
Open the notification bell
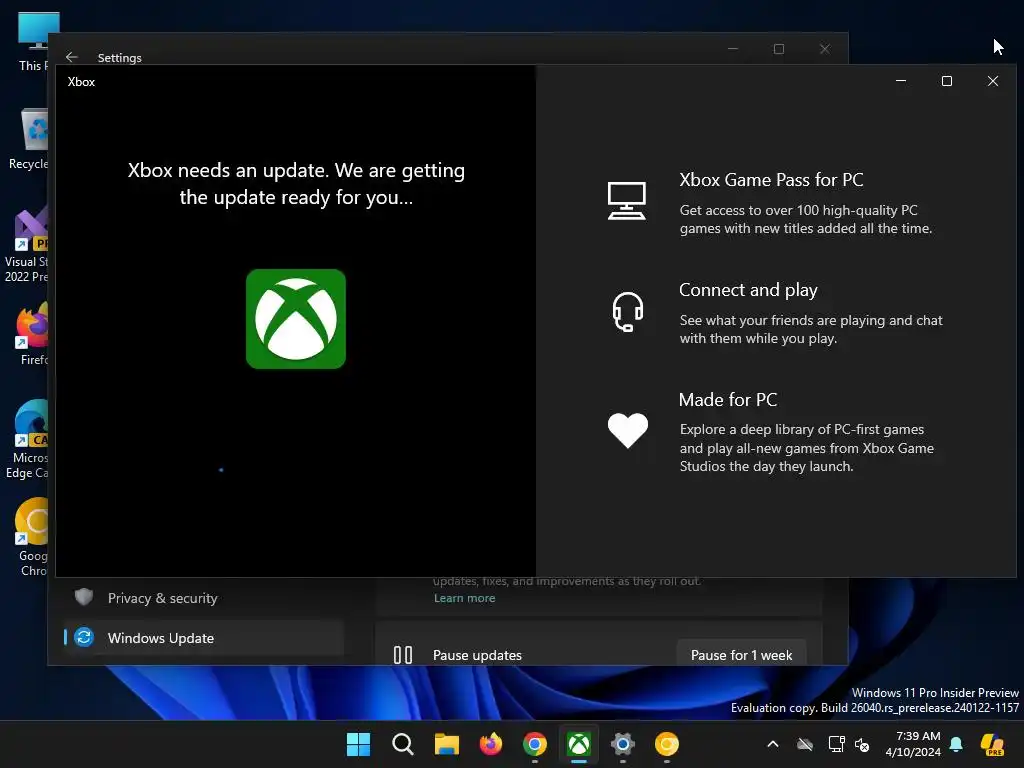[x=956, y=744]
